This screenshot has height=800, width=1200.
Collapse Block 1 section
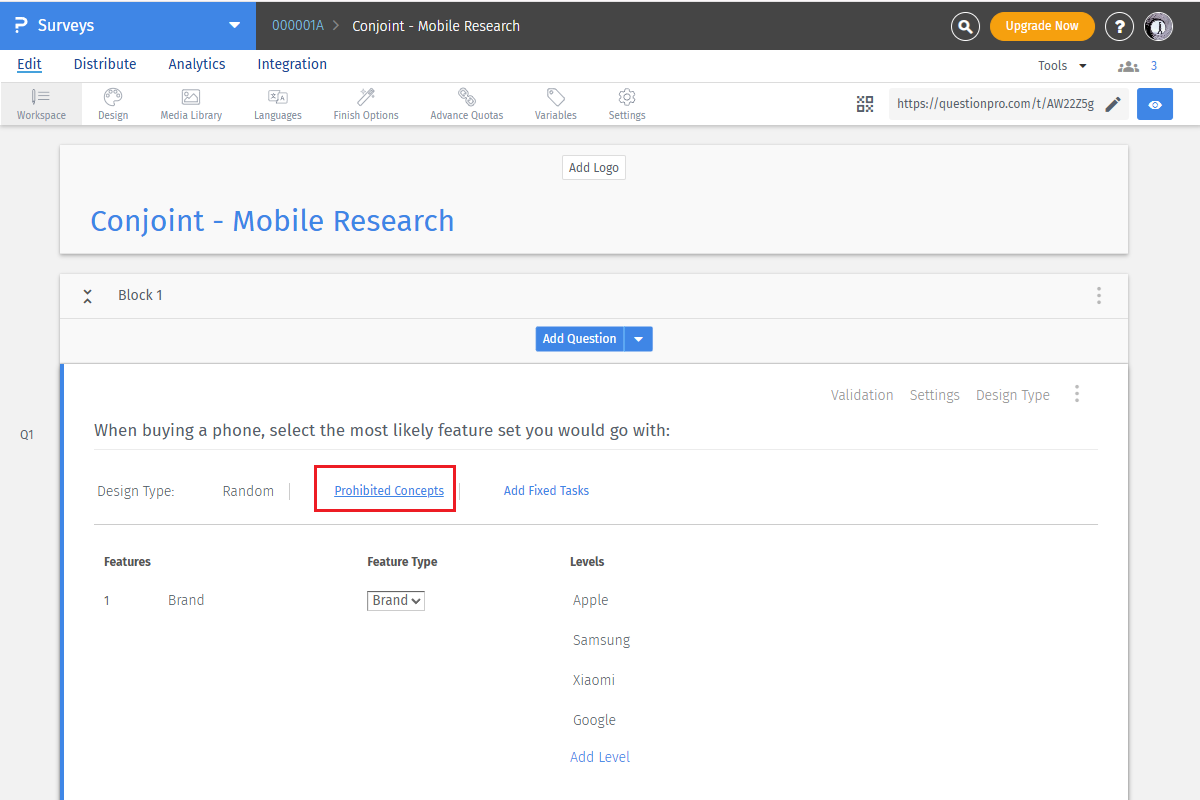tap(88, 296)
